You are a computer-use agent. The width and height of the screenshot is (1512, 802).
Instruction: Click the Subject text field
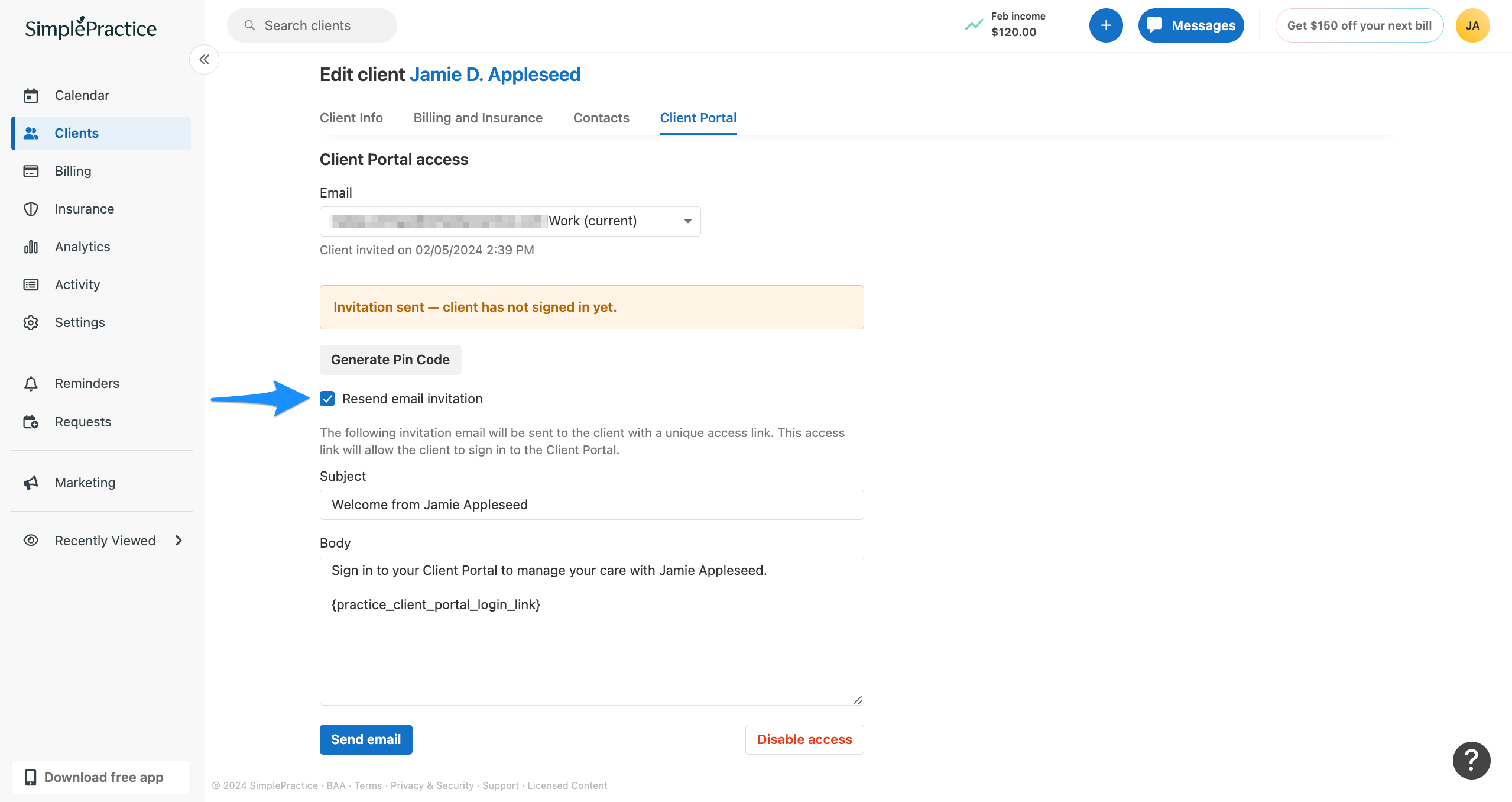click(x=592, y=505)
